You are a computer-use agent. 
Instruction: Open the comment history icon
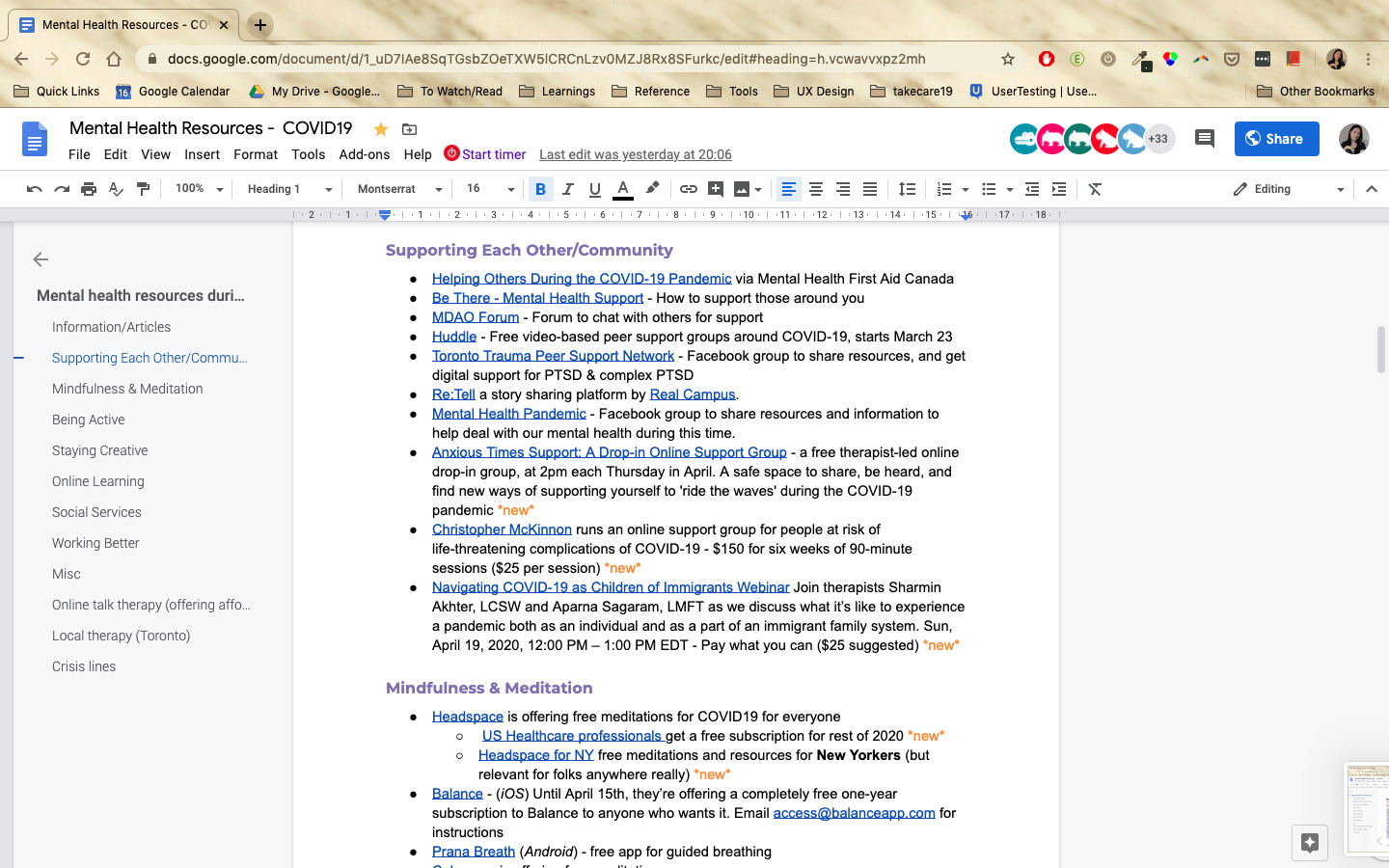pyautogui.click(x=1204, y=139)
